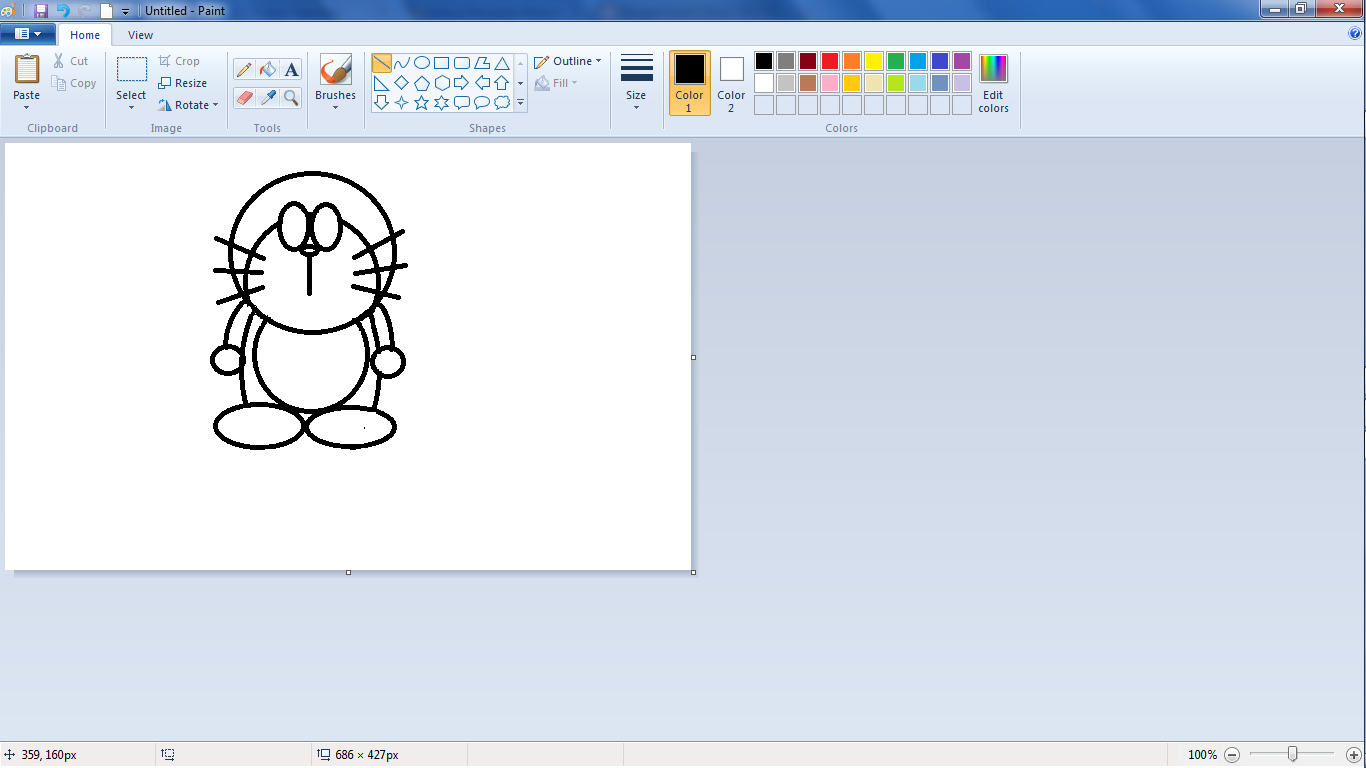
Task: Choose the Rounded rectangular callout shape
Action: [462, 102]
